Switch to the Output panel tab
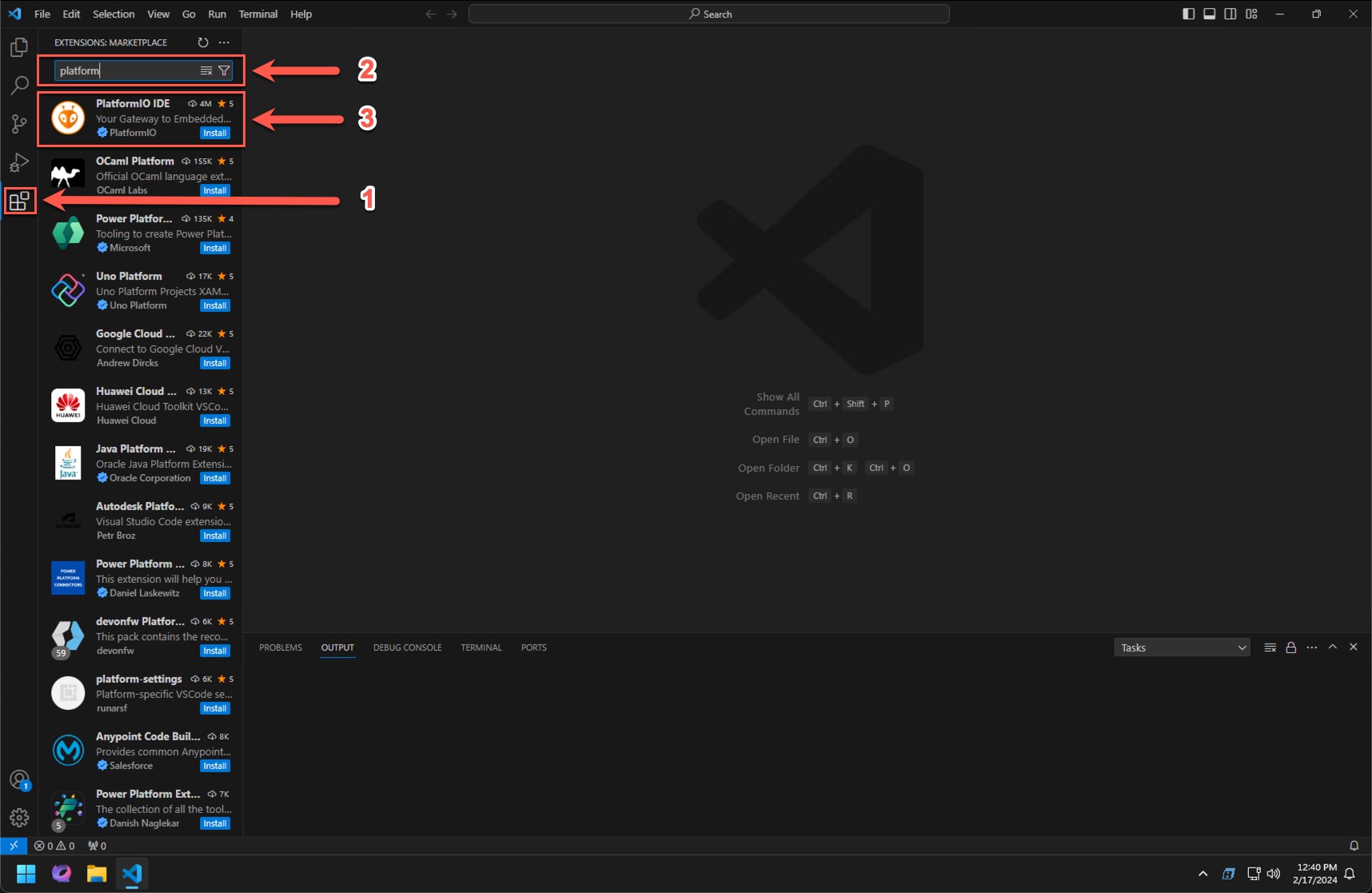Screen dimensions: 1372x893 337,648
